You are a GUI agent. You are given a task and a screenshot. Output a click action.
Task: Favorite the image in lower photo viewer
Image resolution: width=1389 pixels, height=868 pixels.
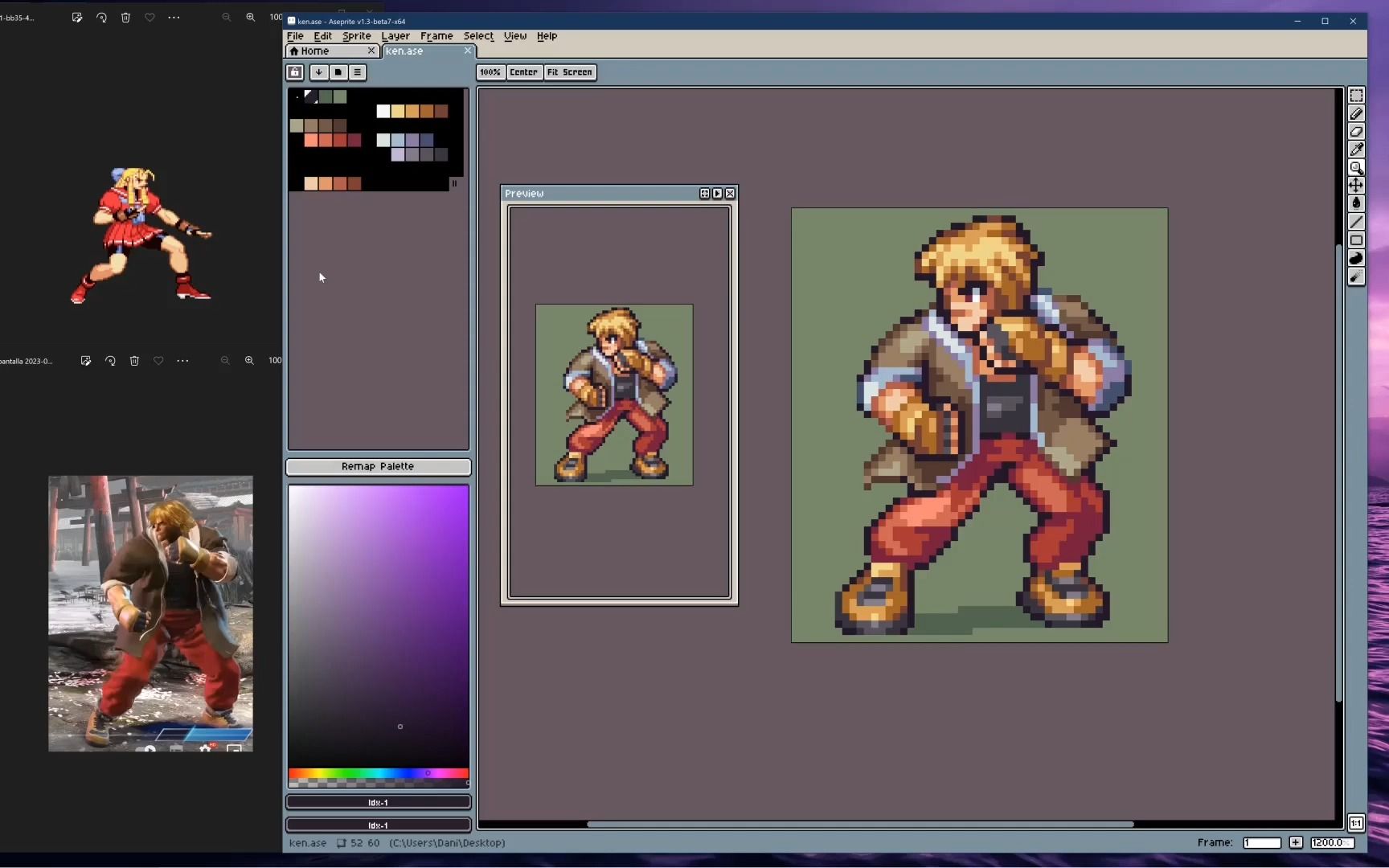(158, 361)
